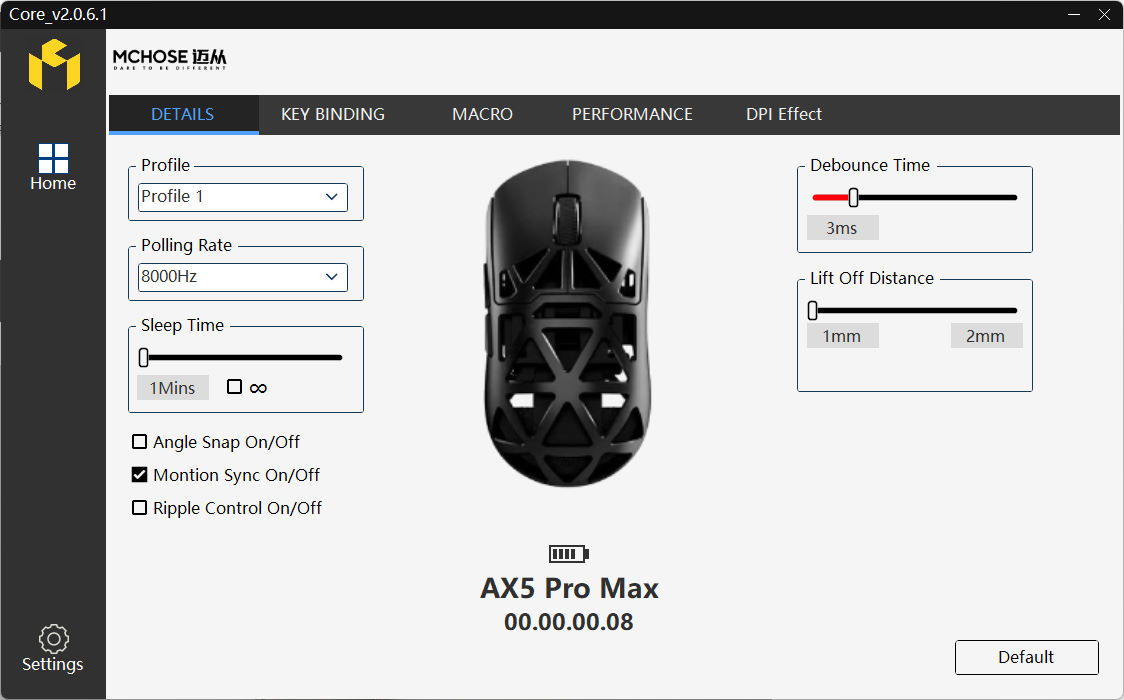Uncheck Montion Sync On/Off
This screenshot has height=700, width=1124.
point(140,475)
